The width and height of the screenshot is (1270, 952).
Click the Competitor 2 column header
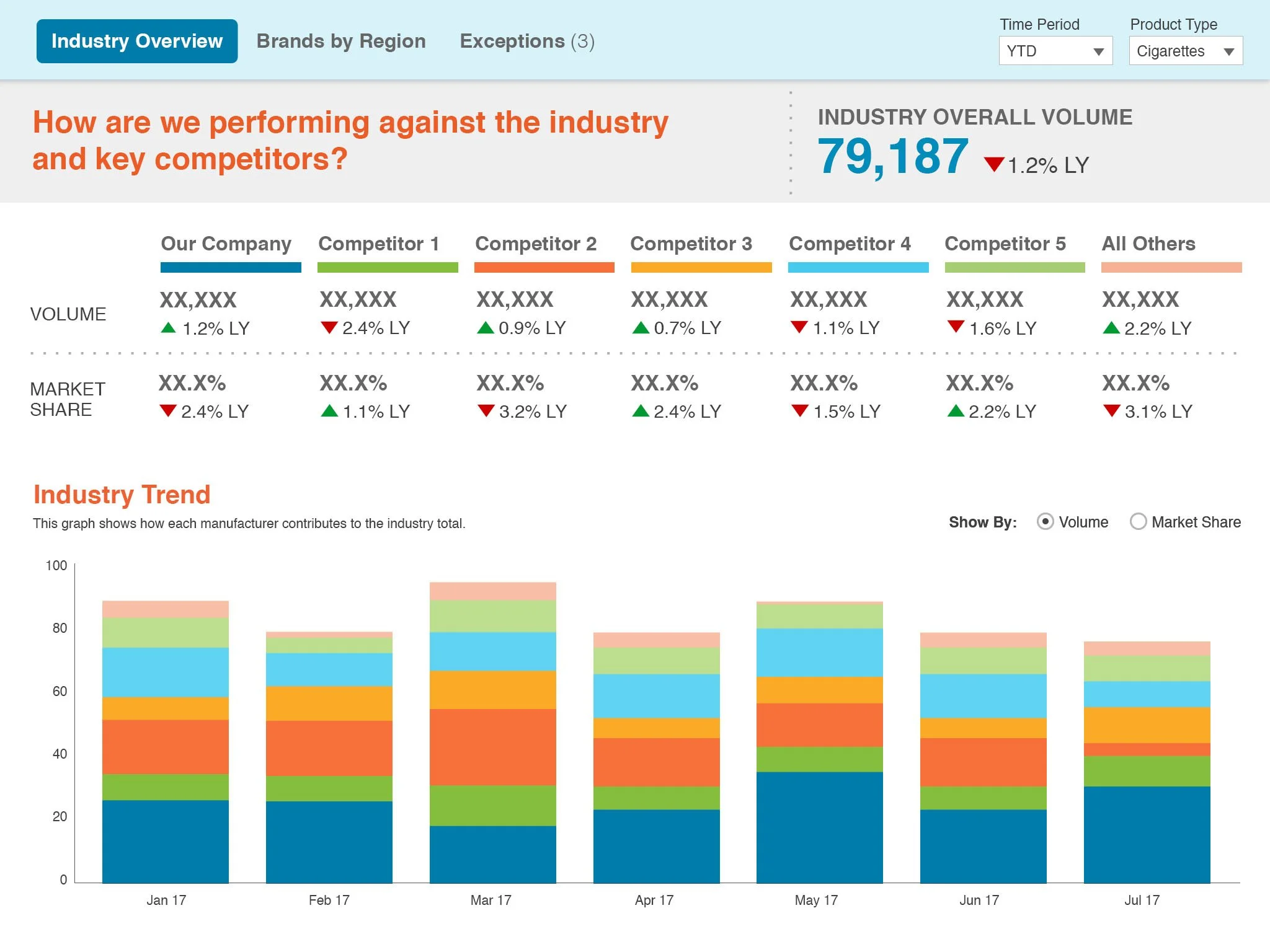536,244
